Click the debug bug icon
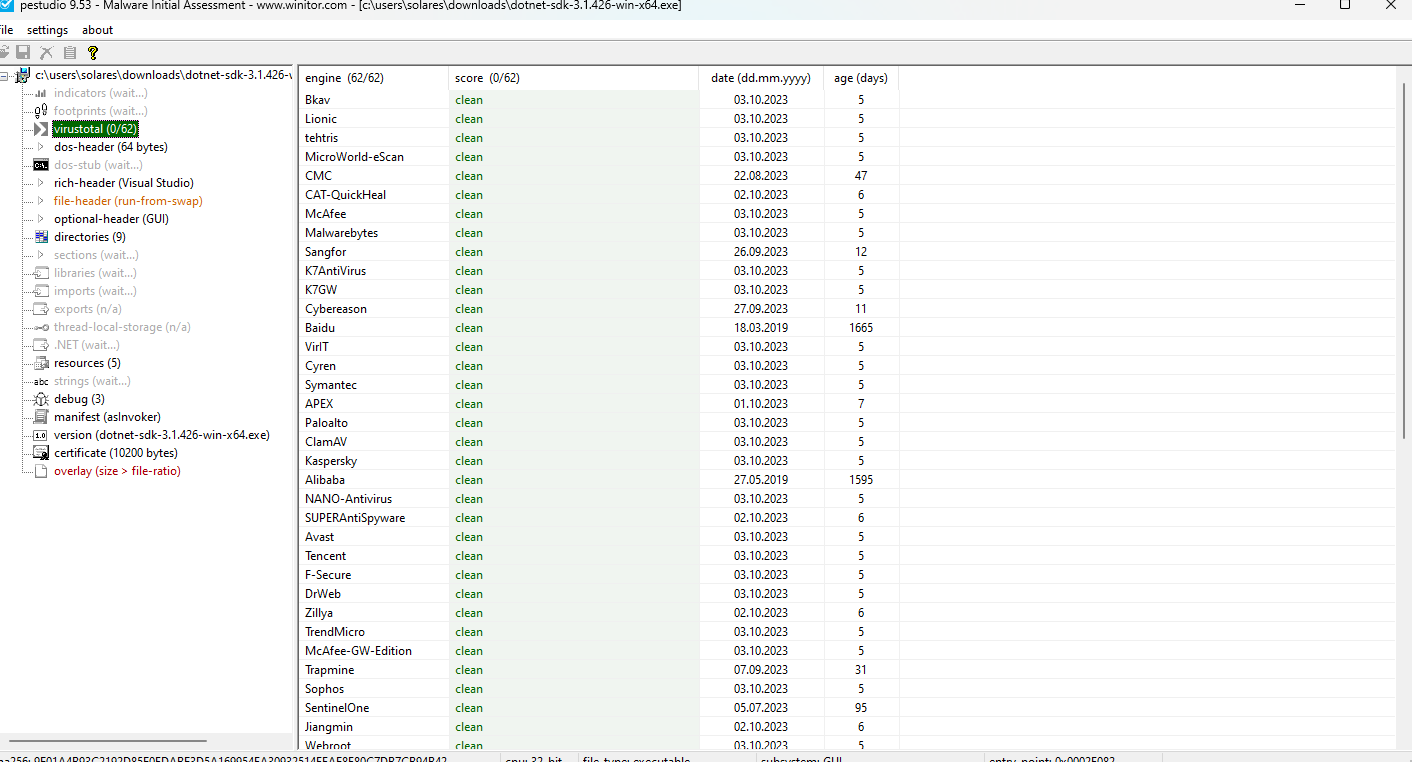1412x762 pixels. click(x=41, y=399)
